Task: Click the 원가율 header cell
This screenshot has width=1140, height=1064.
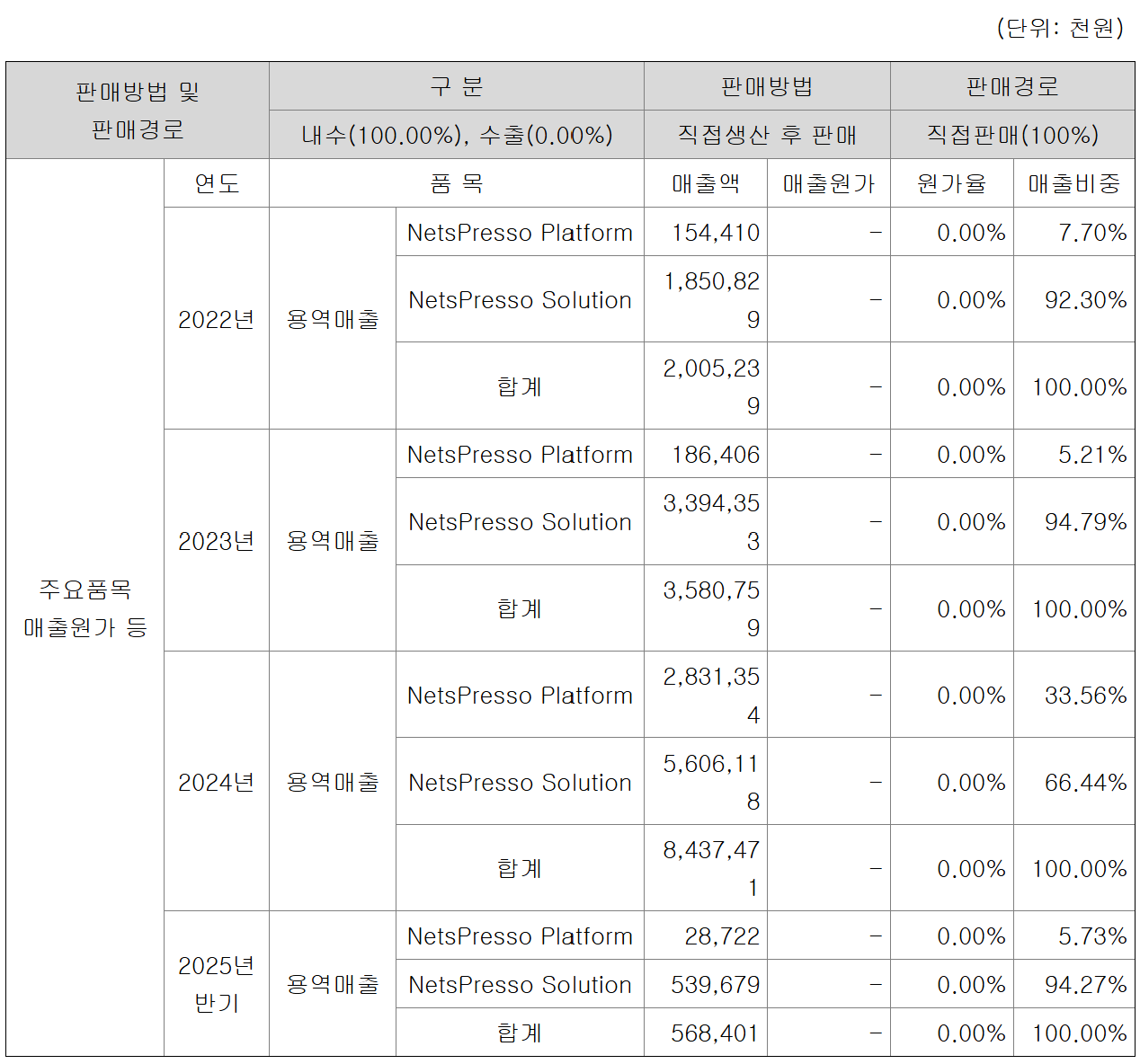Action: (x=952, y=183)
